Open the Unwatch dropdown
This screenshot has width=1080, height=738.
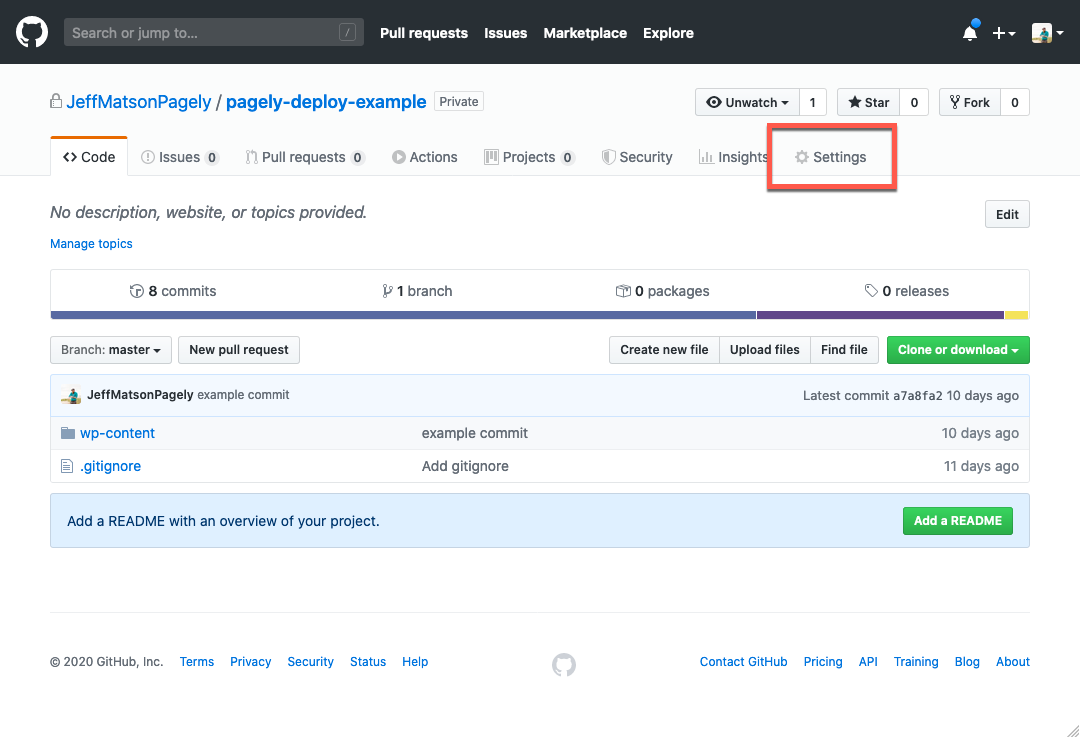747,102
